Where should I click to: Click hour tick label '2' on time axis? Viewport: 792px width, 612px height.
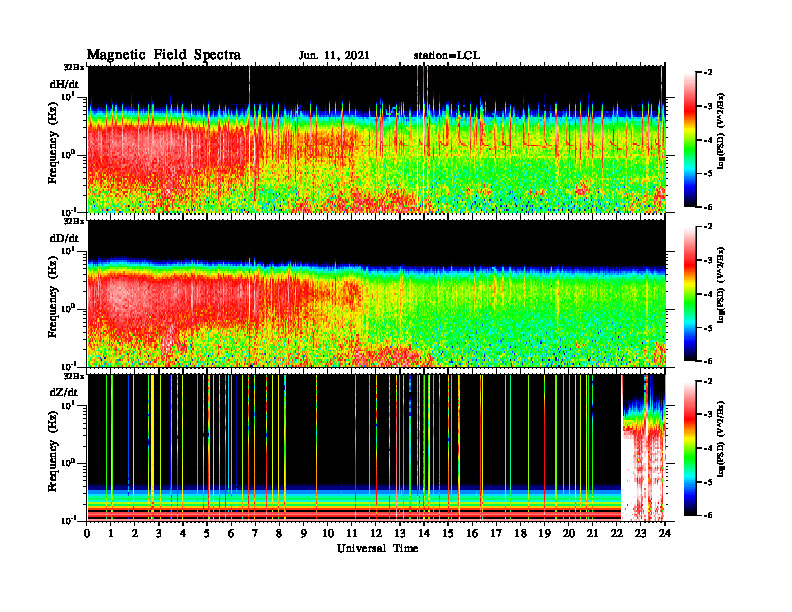point(135,533)
